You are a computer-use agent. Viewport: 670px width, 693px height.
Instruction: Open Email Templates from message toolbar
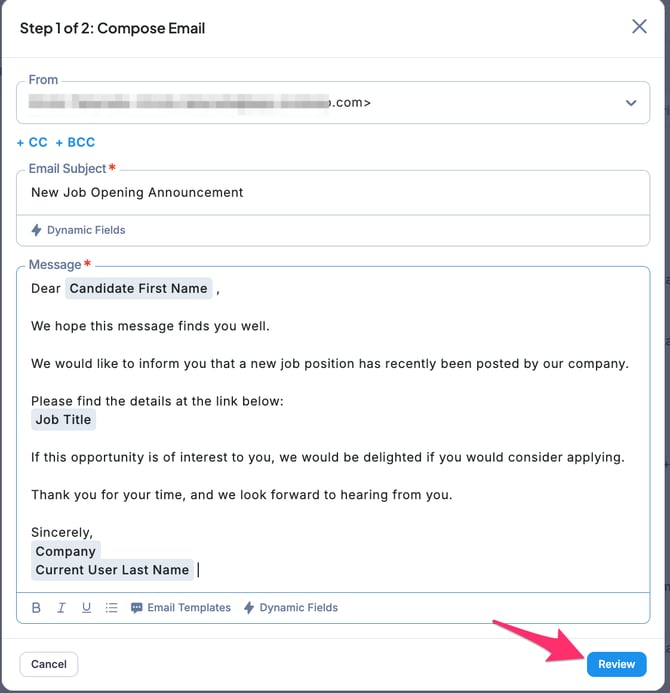pyautogui.click(x=181, y=608)
